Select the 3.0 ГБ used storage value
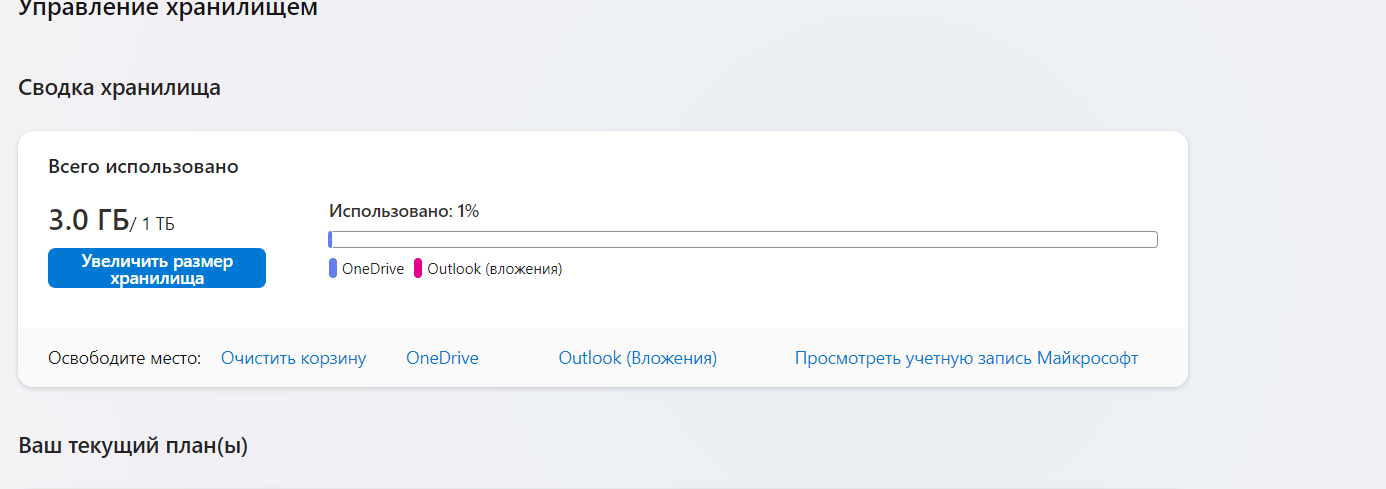This screenshot has width=1386, height=489. click(x=88, y=220)
